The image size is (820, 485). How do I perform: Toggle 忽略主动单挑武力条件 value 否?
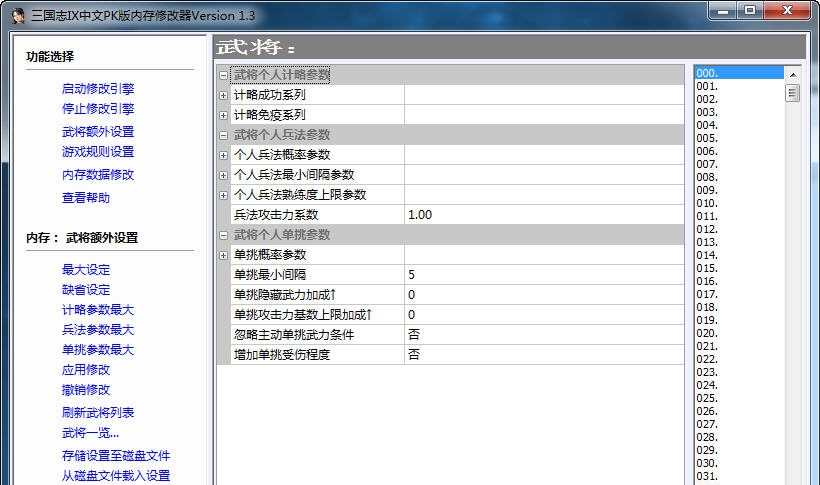pyautogui.click(x=544, y=335)
